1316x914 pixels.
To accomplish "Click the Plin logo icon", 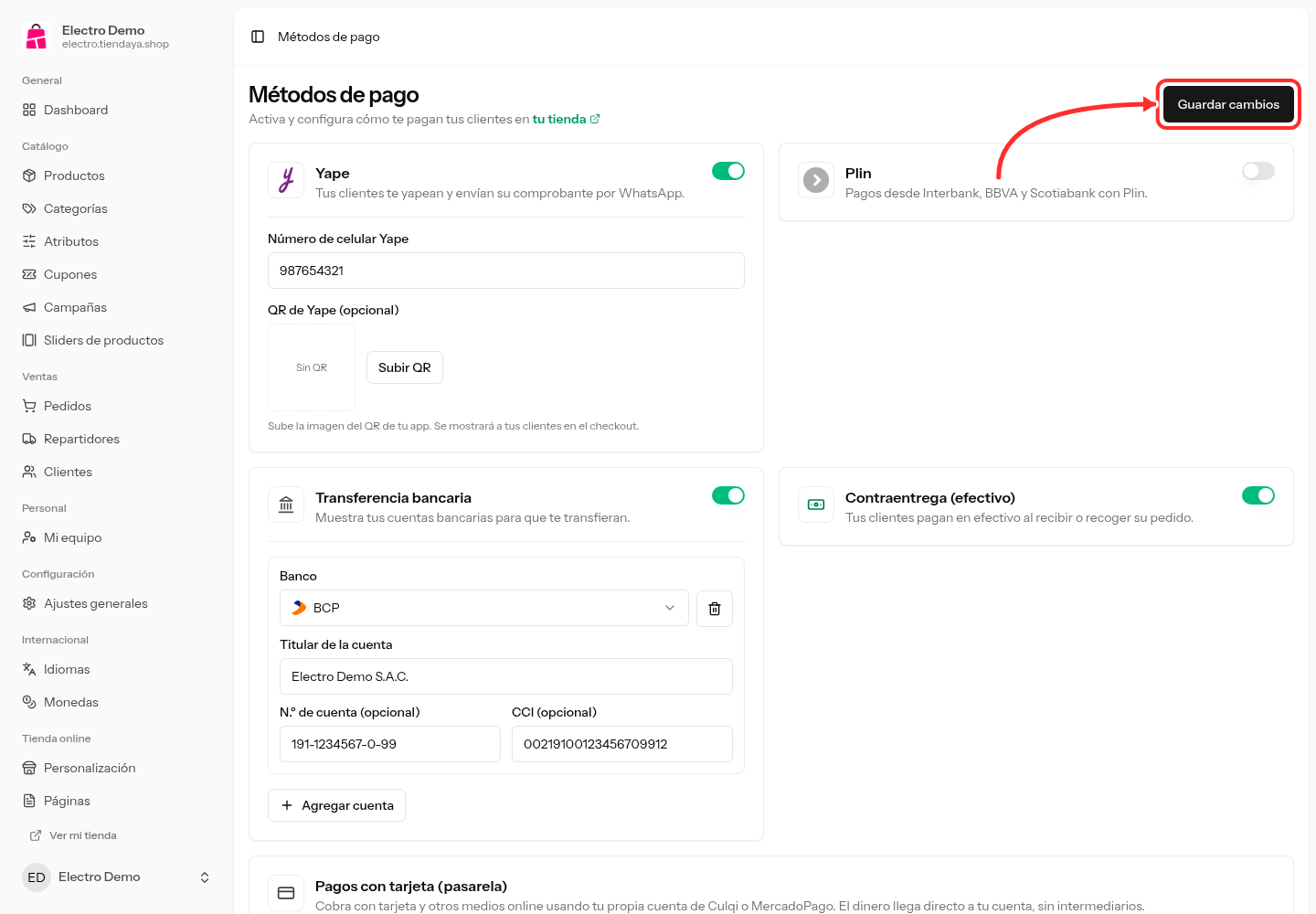I will point(816,180).
